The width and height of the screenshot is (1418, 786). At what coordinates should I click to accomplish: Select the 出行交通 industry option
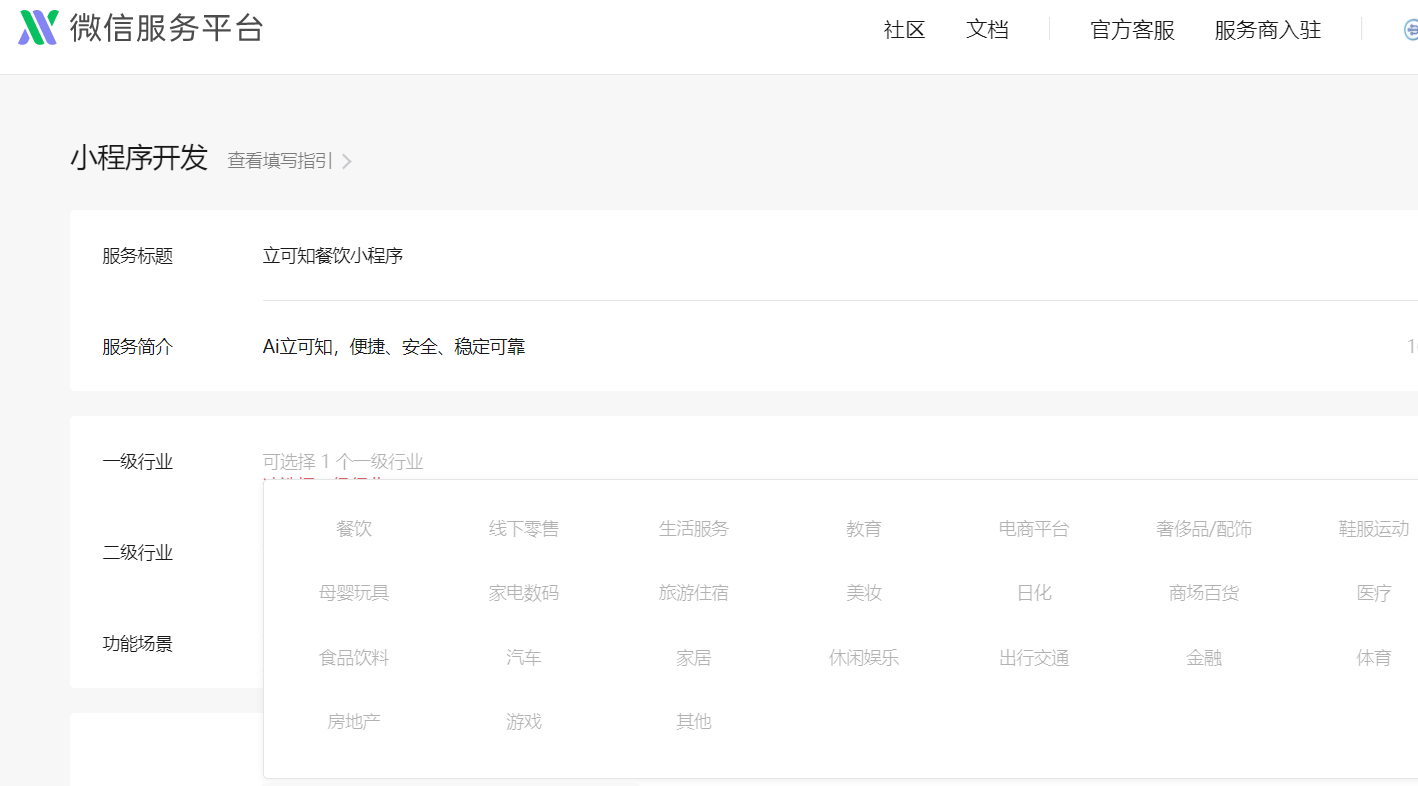1034,658
